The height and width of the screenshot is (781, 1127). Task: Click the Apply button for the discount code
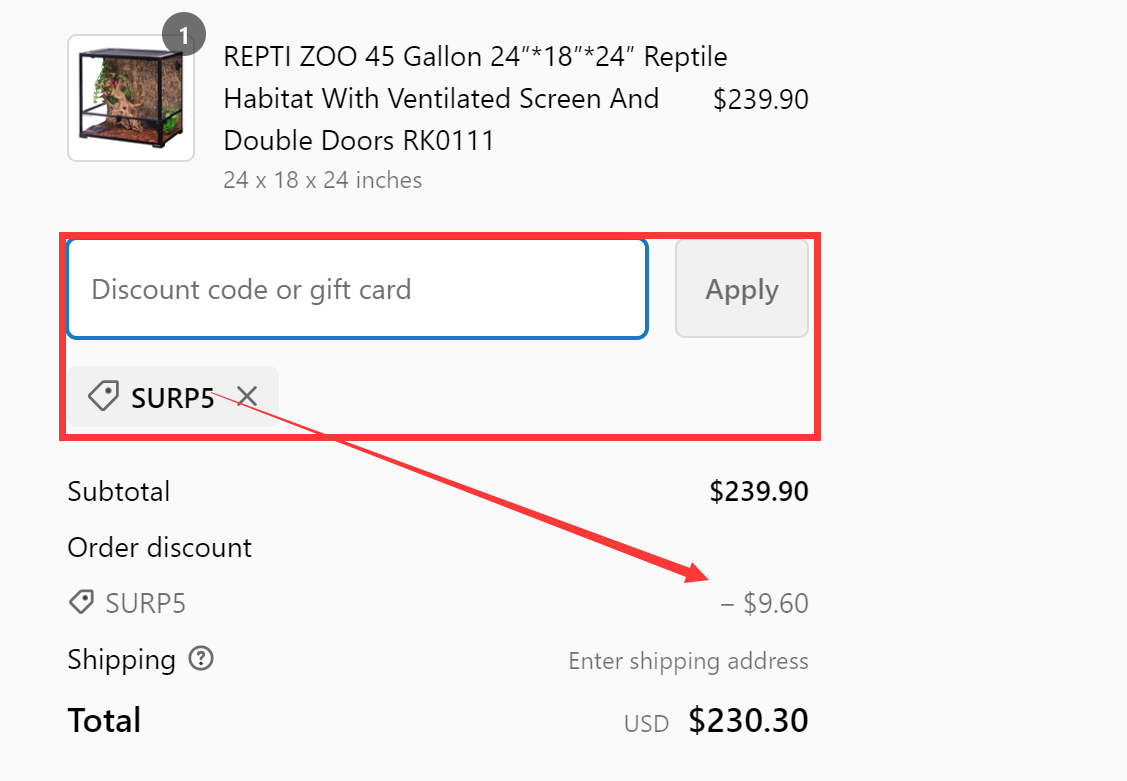pos(741,288)
